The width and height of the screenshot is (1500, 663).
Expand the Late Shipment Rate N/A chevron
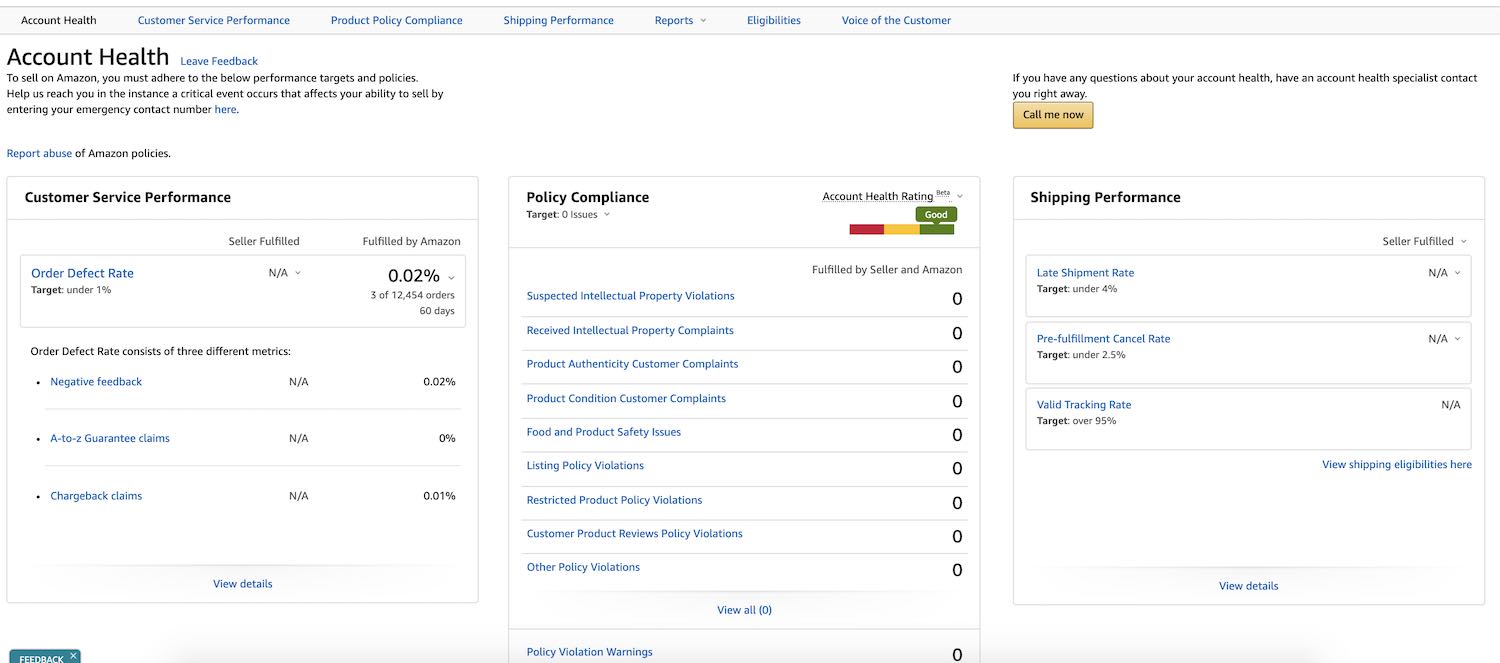pos(1457,273)
